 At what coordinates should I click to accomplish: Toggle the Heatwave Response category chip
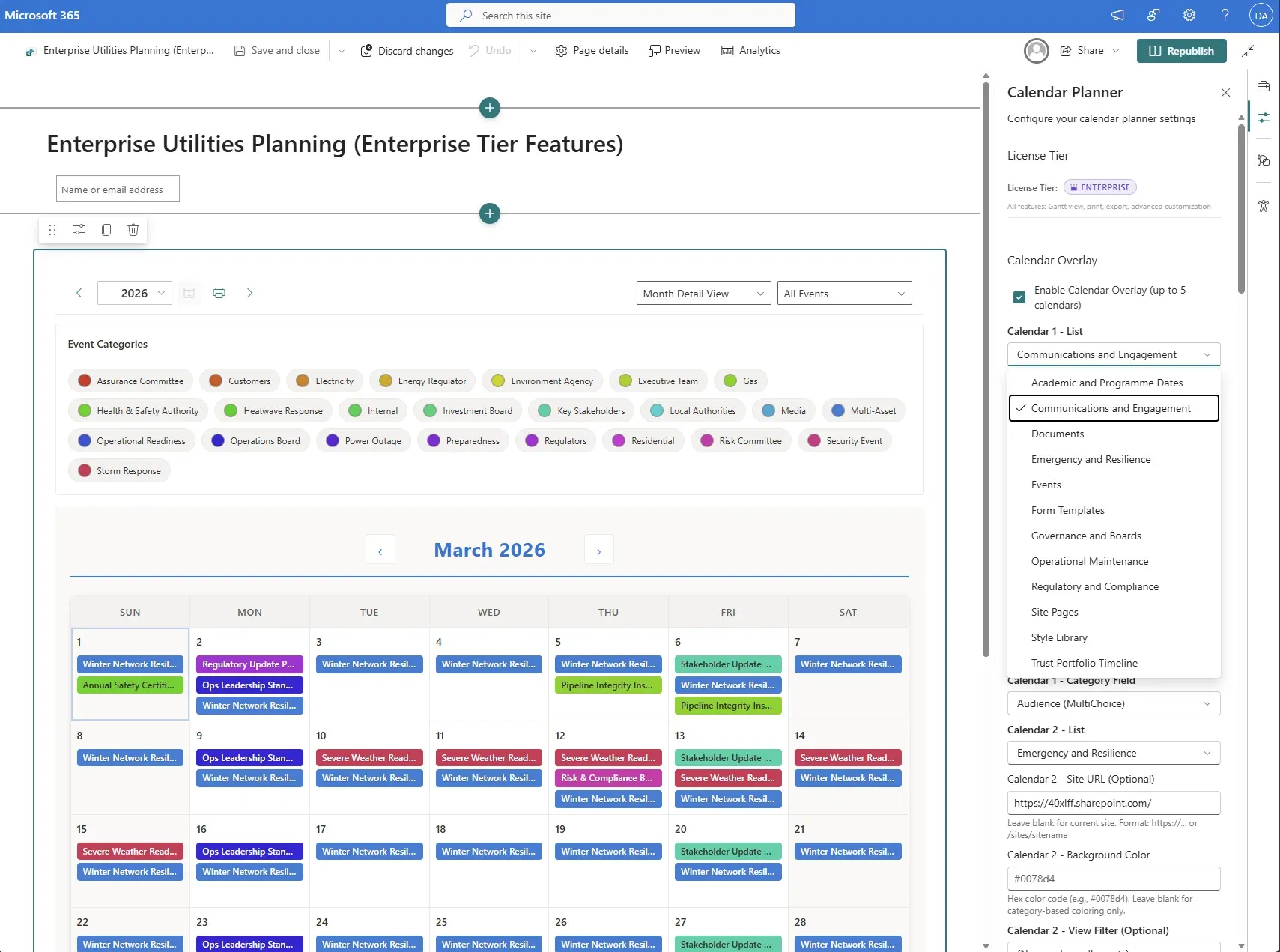[273, 410]
